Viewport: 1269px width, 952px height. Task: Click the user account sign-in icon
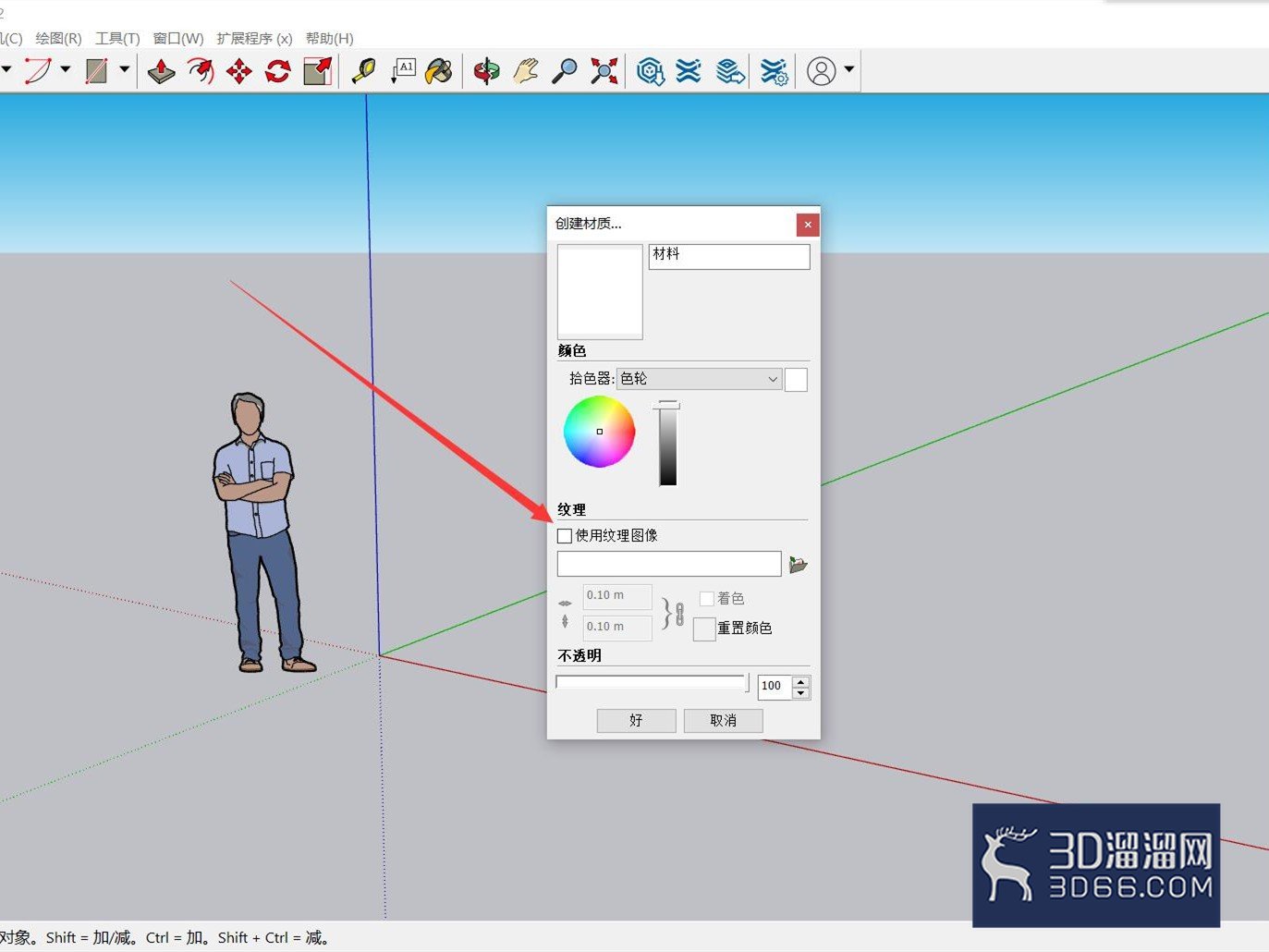click(821, 71)
